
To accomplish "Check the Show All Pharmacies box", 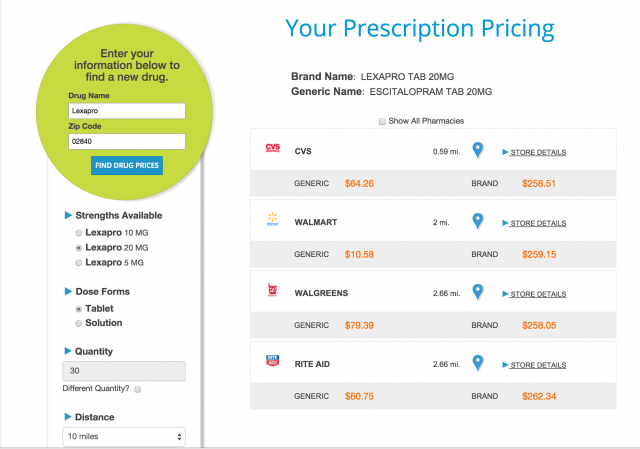I will 382,121.
